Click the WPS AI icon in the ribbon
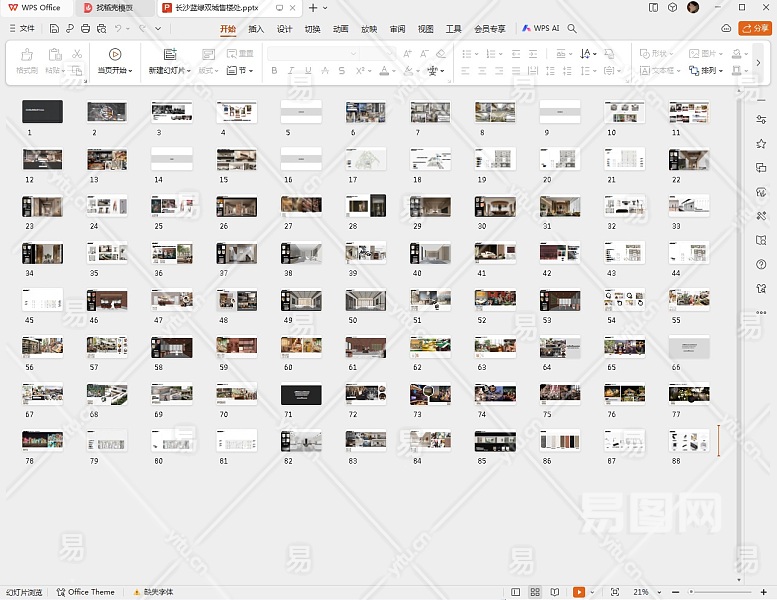Viewport: 777px width, 600px height. click(526, 29)
